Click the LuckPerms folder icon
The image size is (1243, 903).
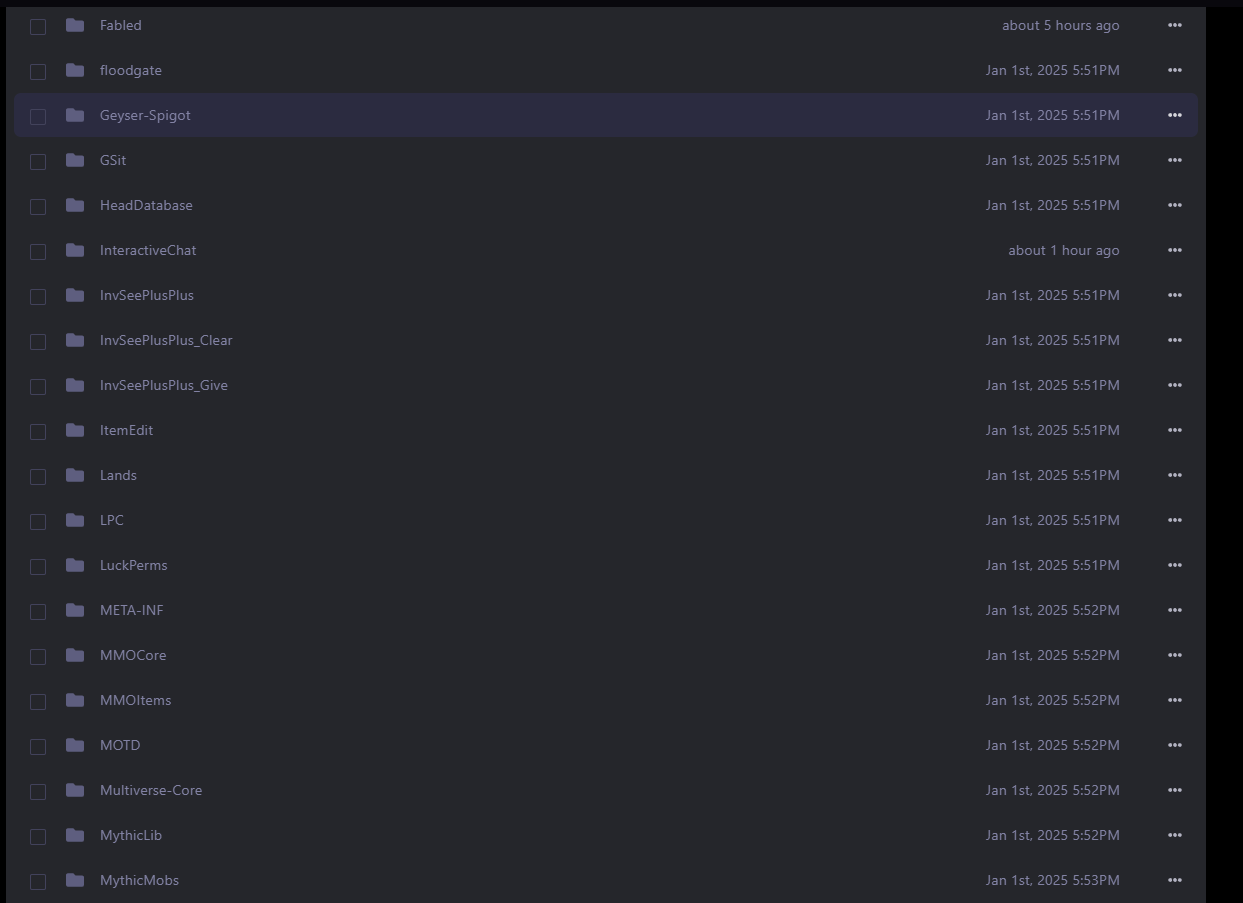[75, 565]
